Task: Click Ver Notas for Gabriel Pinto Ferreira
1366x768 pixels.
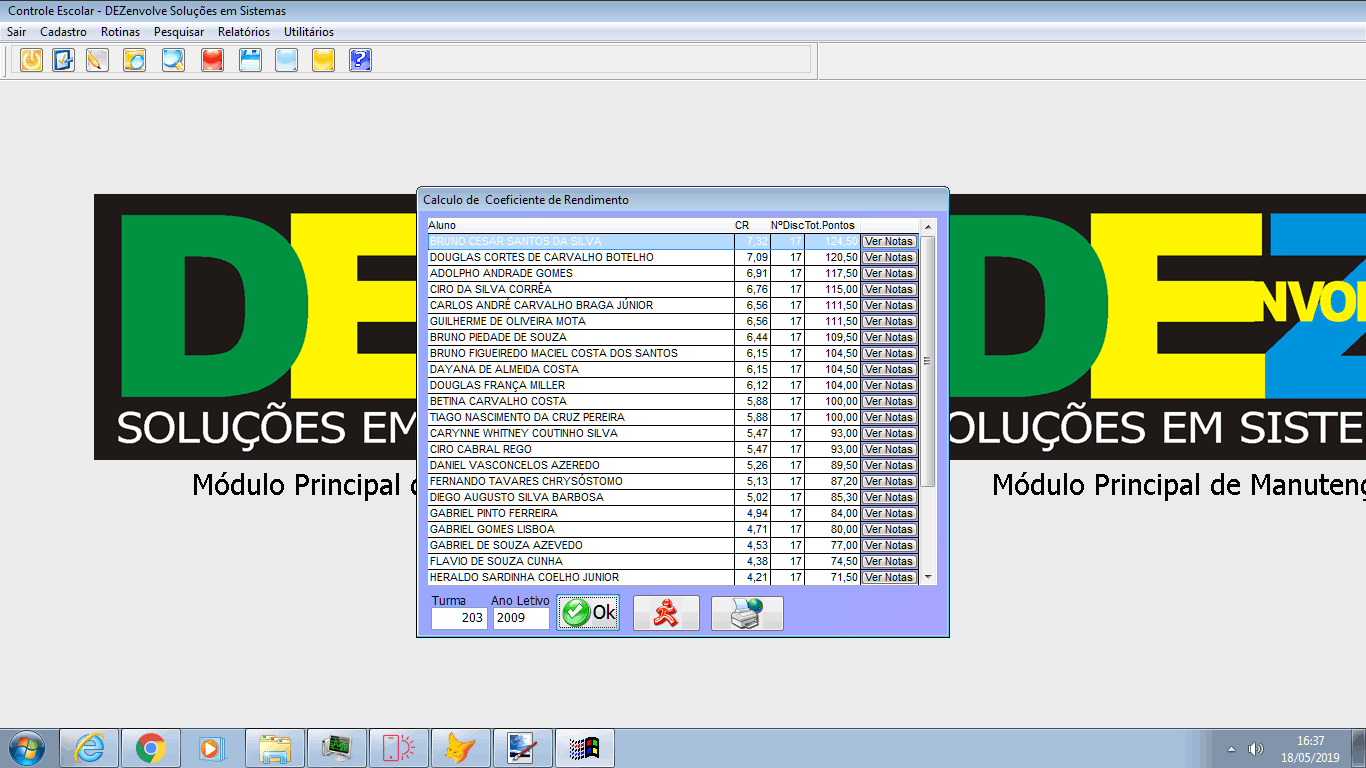Action: point(888,513)
